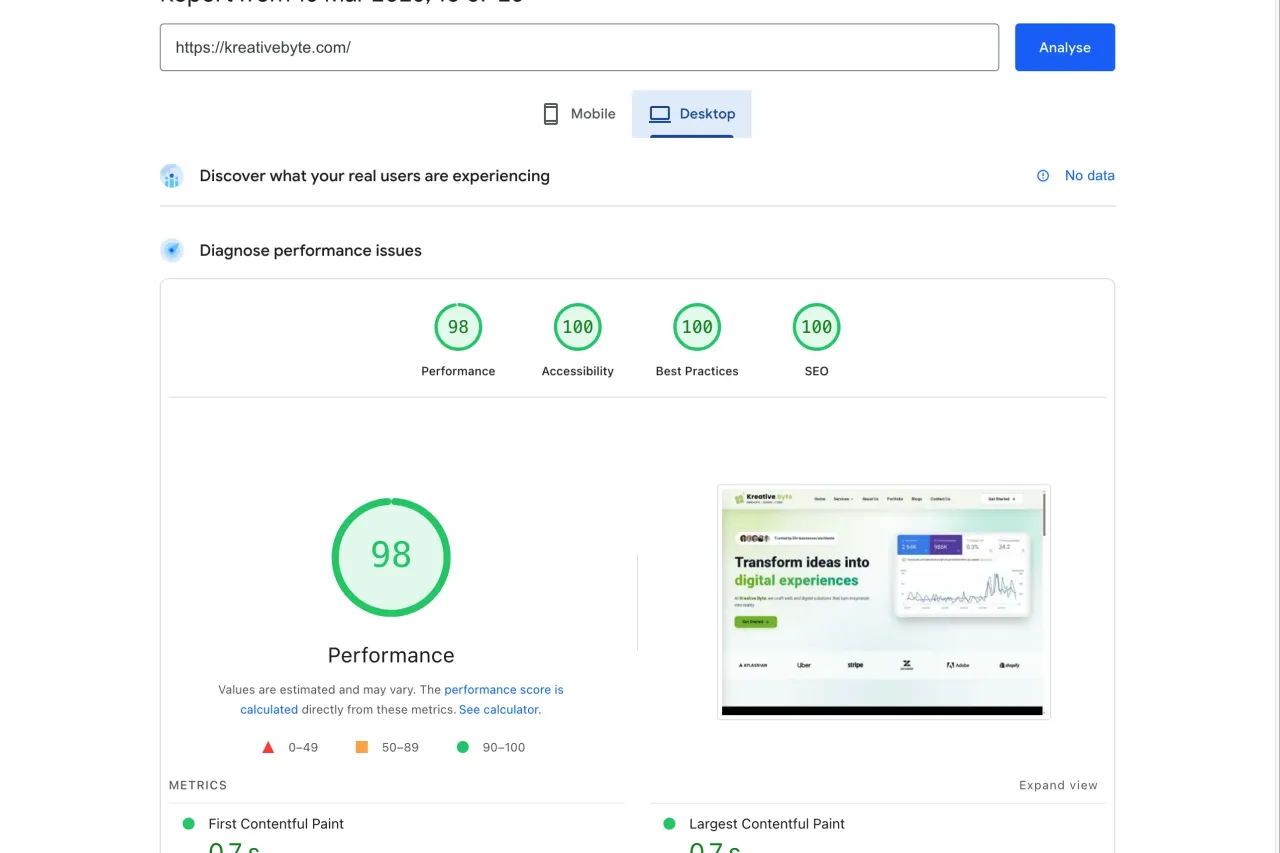1280x853 pixels.
Task: Click the SEO label under the gauge
Action: click(817, 371)
